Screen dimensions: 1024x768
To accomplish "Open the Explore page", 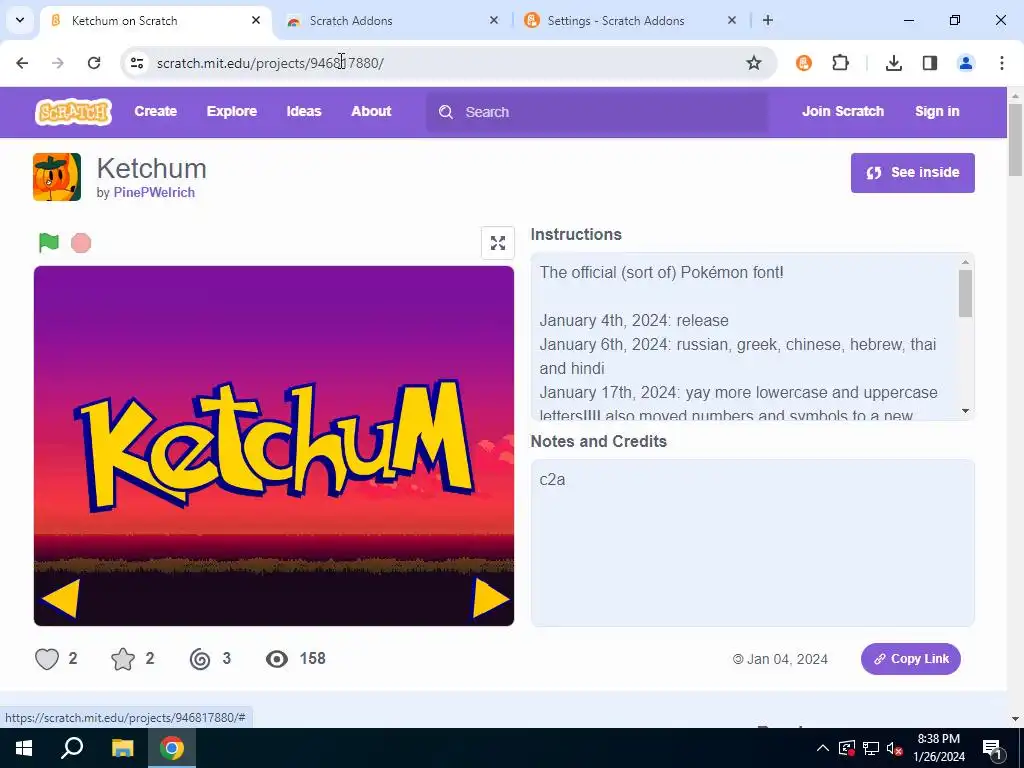I will pyautogui.click(x=232, y=112).
